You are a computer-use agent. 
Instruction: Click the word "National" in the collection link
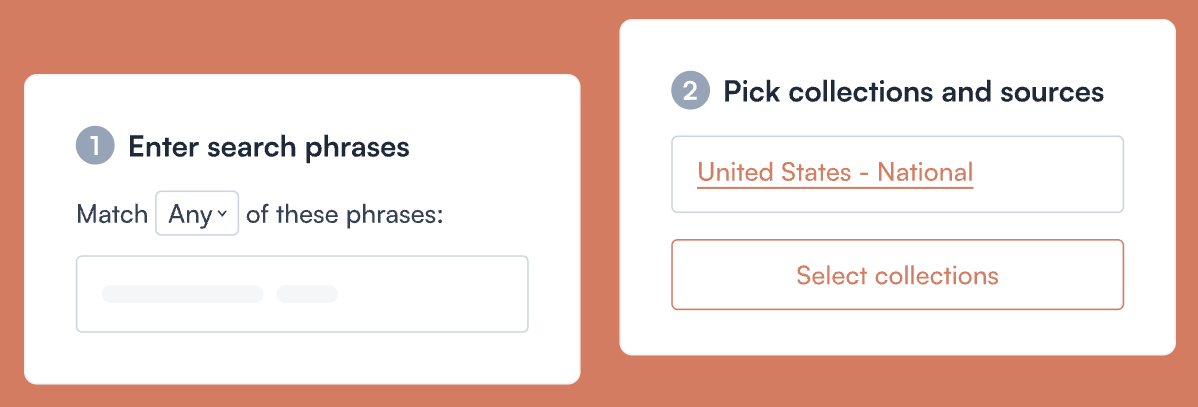coord(925,172)
